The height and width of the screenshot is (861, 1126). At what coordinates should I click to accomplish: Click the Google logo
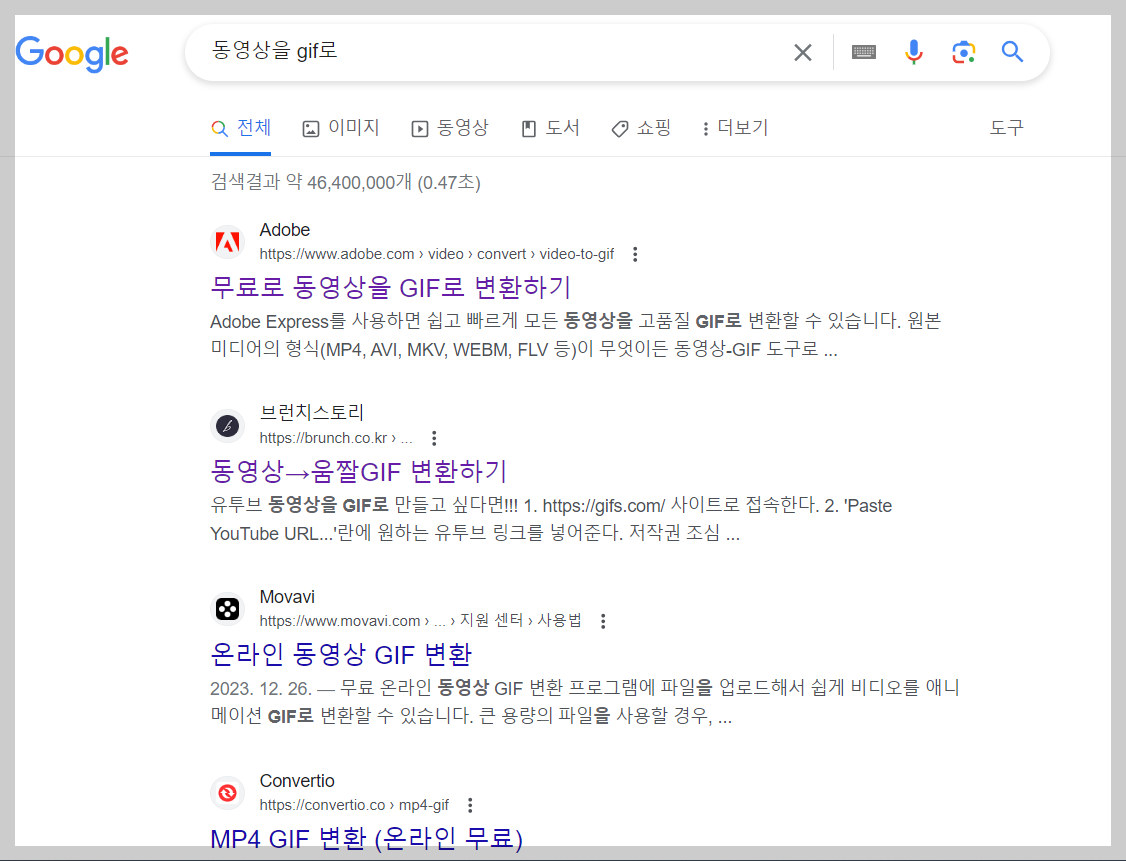(x=72, y=54)
